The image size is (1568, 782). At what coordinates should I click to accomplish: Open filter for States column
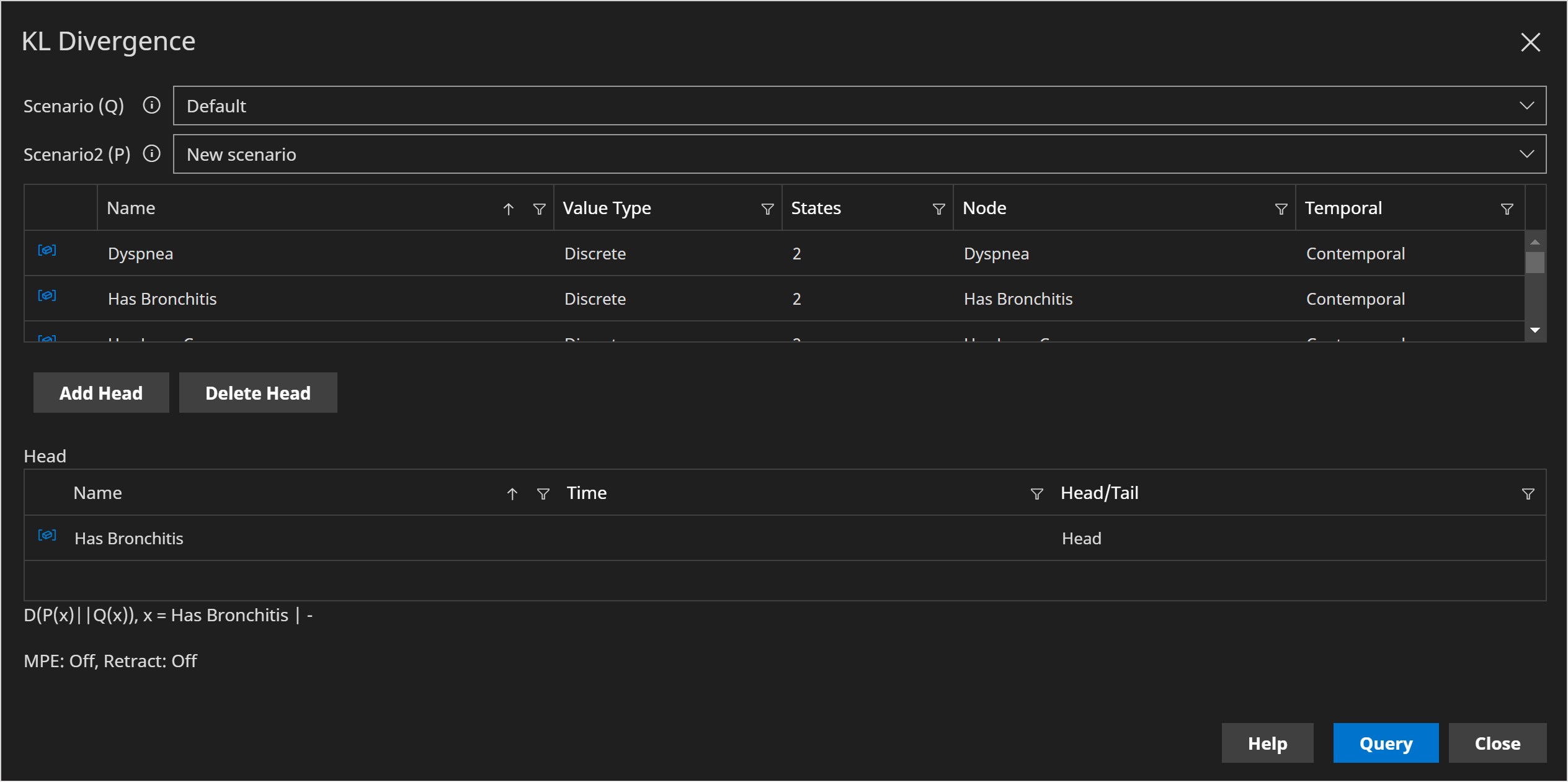(x=938, y=209)
